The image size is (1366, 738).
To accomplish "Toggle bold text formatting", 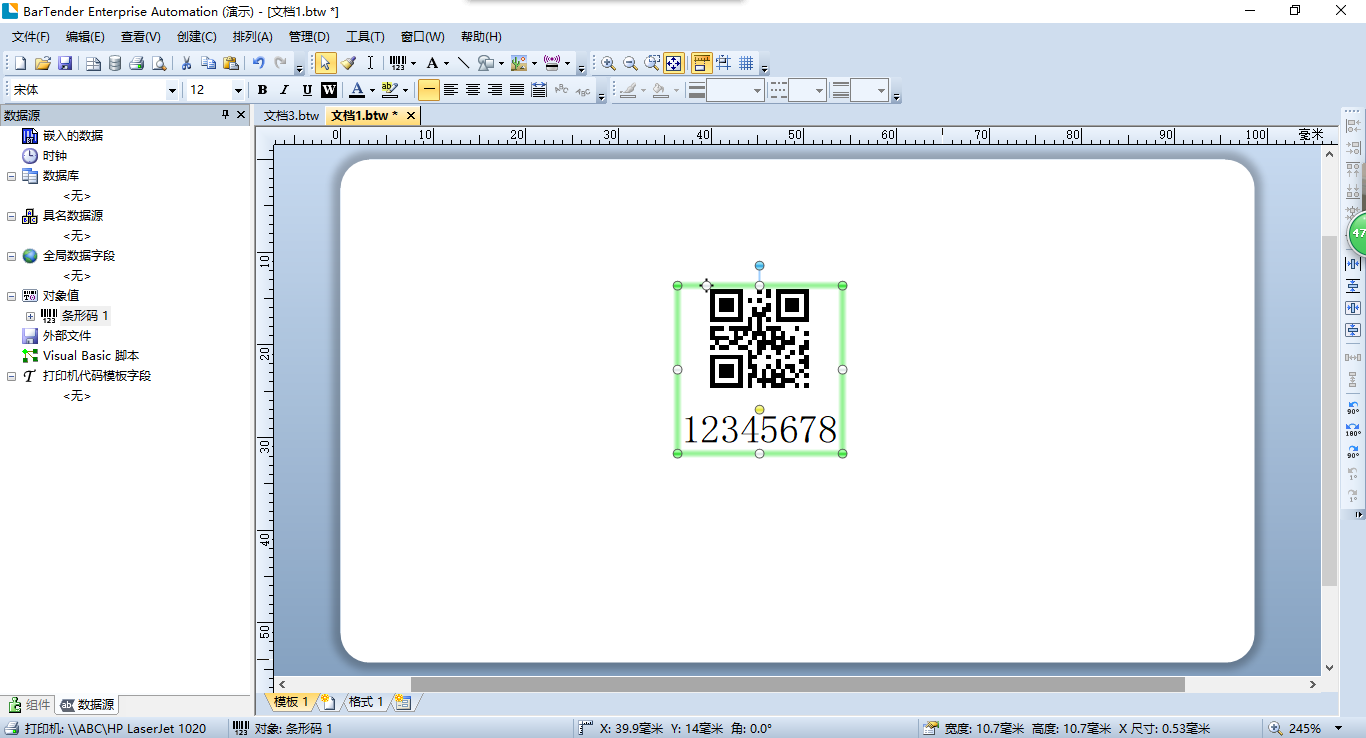I will click(x=262, y=90).
